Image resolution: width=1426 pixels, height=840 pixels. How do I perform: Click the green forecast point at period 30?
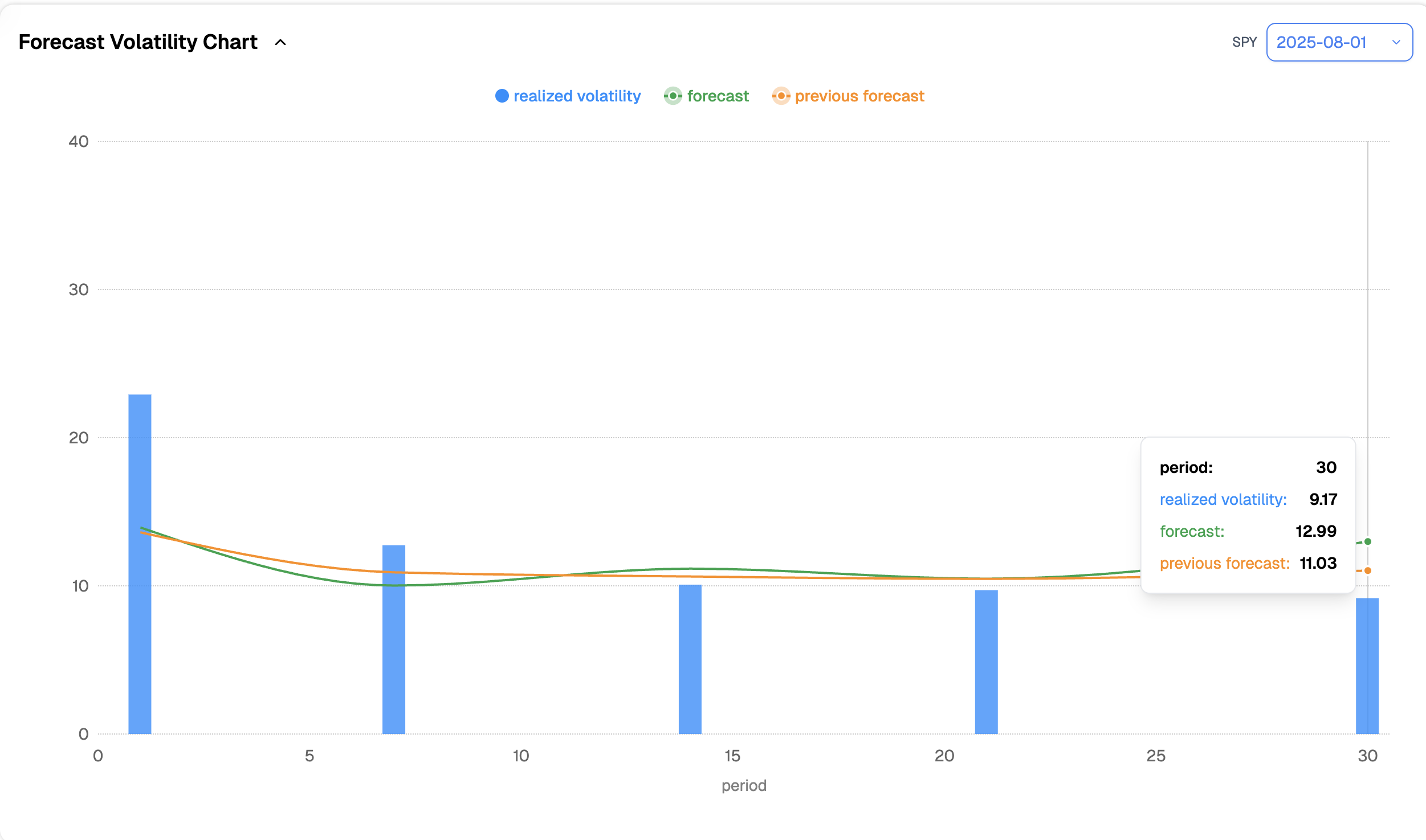(1367, 541)
